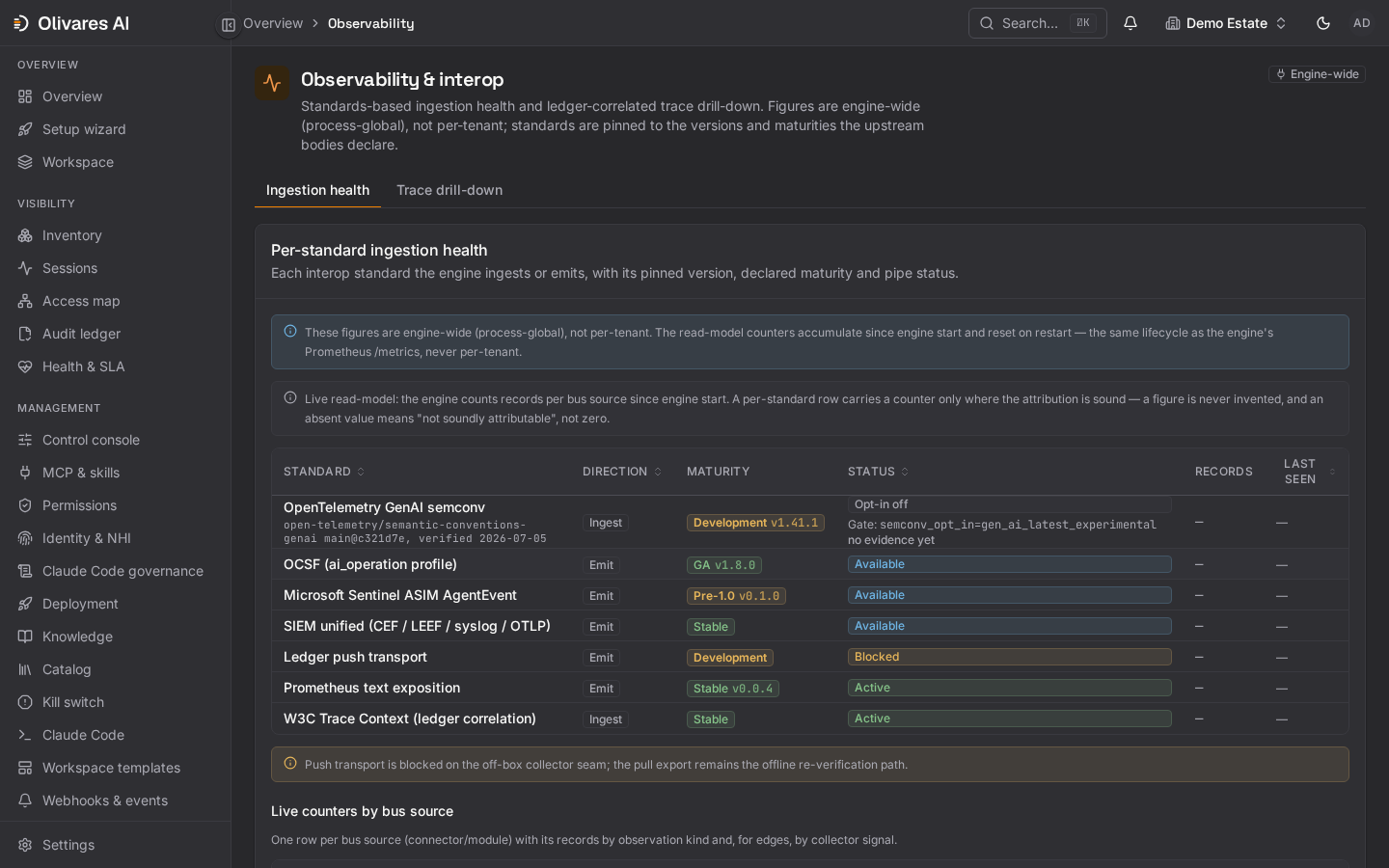Select Ledger push transport row
The height and width of the screenshot is (868, 1389).
tap(809, 657)
